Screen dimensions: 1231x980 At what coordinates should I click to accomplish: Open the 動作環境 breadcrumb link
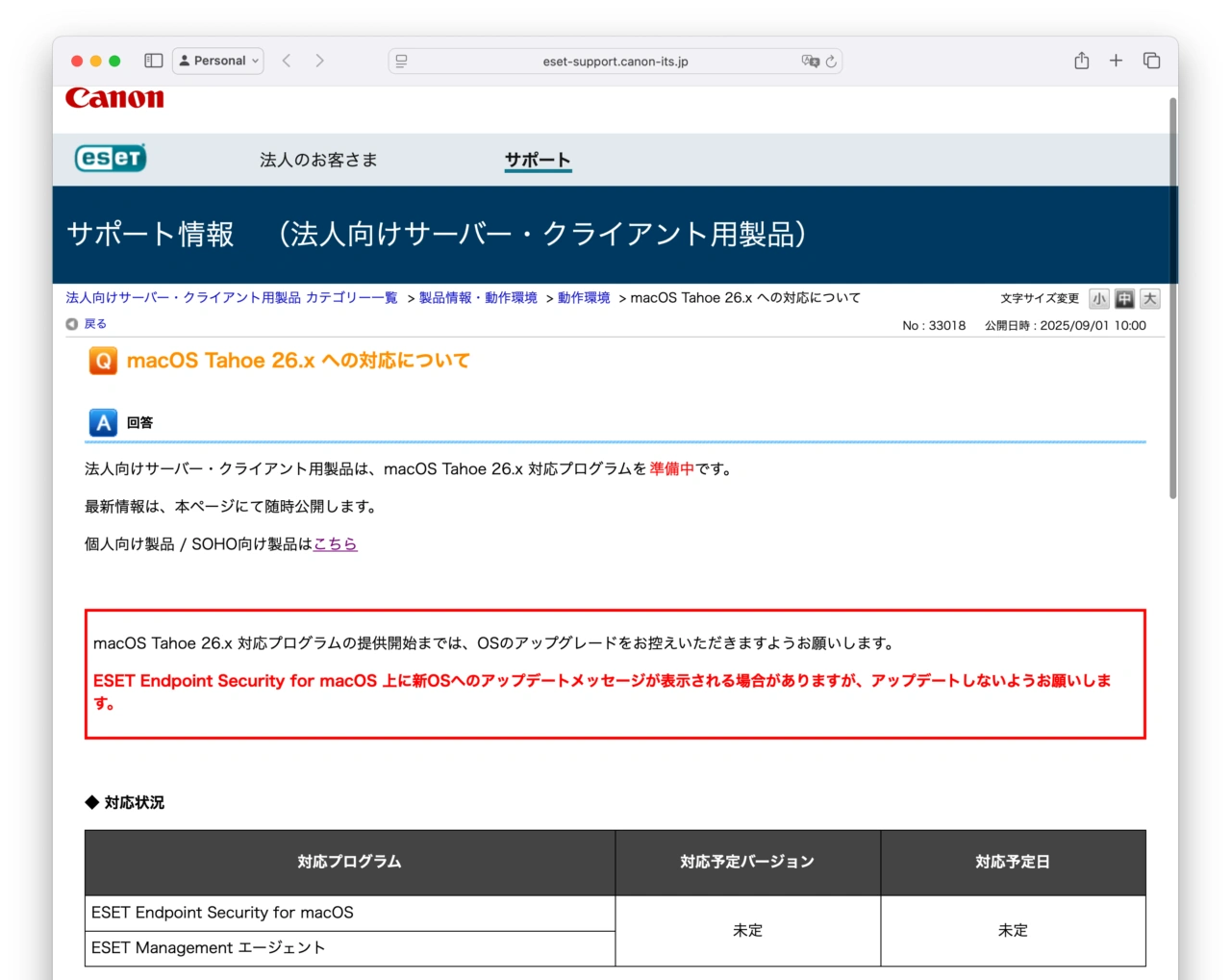point(585,297)
